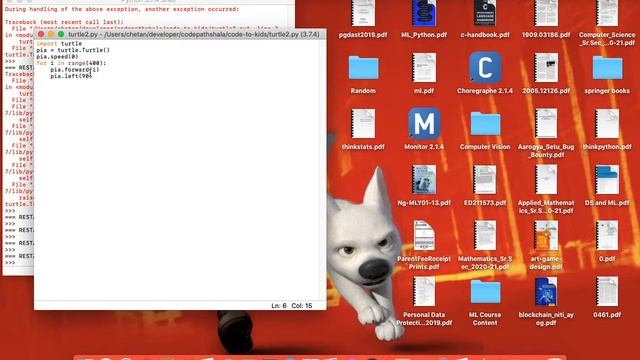Image resolution: width=640 pixels, height=360 pixels.
Task: Open the springer books folder
Action: point(607,68)
